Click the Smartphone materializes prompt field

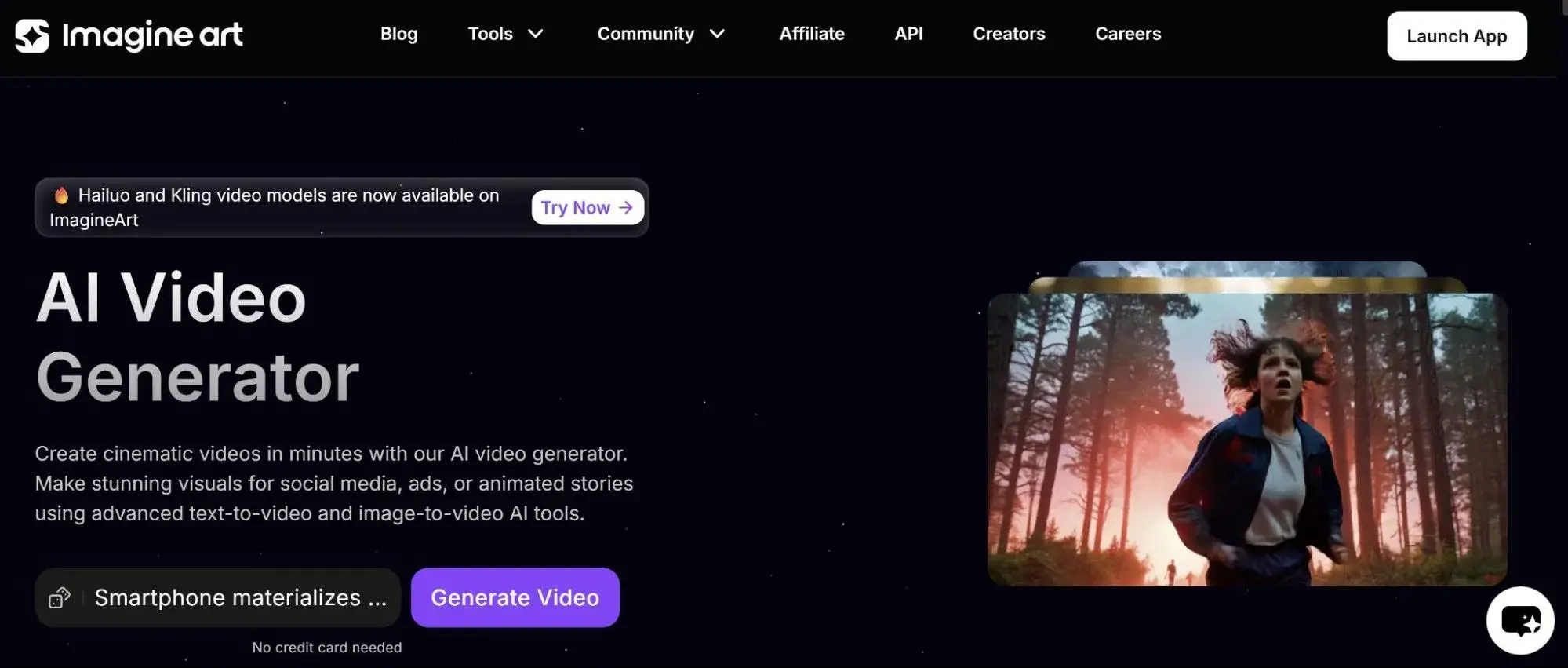240,598
